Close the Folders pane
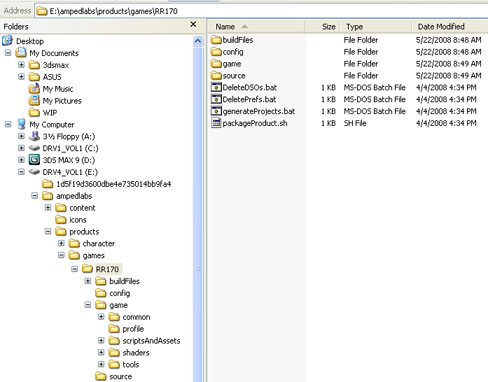The image size is (488, 382). pos(193,24)
